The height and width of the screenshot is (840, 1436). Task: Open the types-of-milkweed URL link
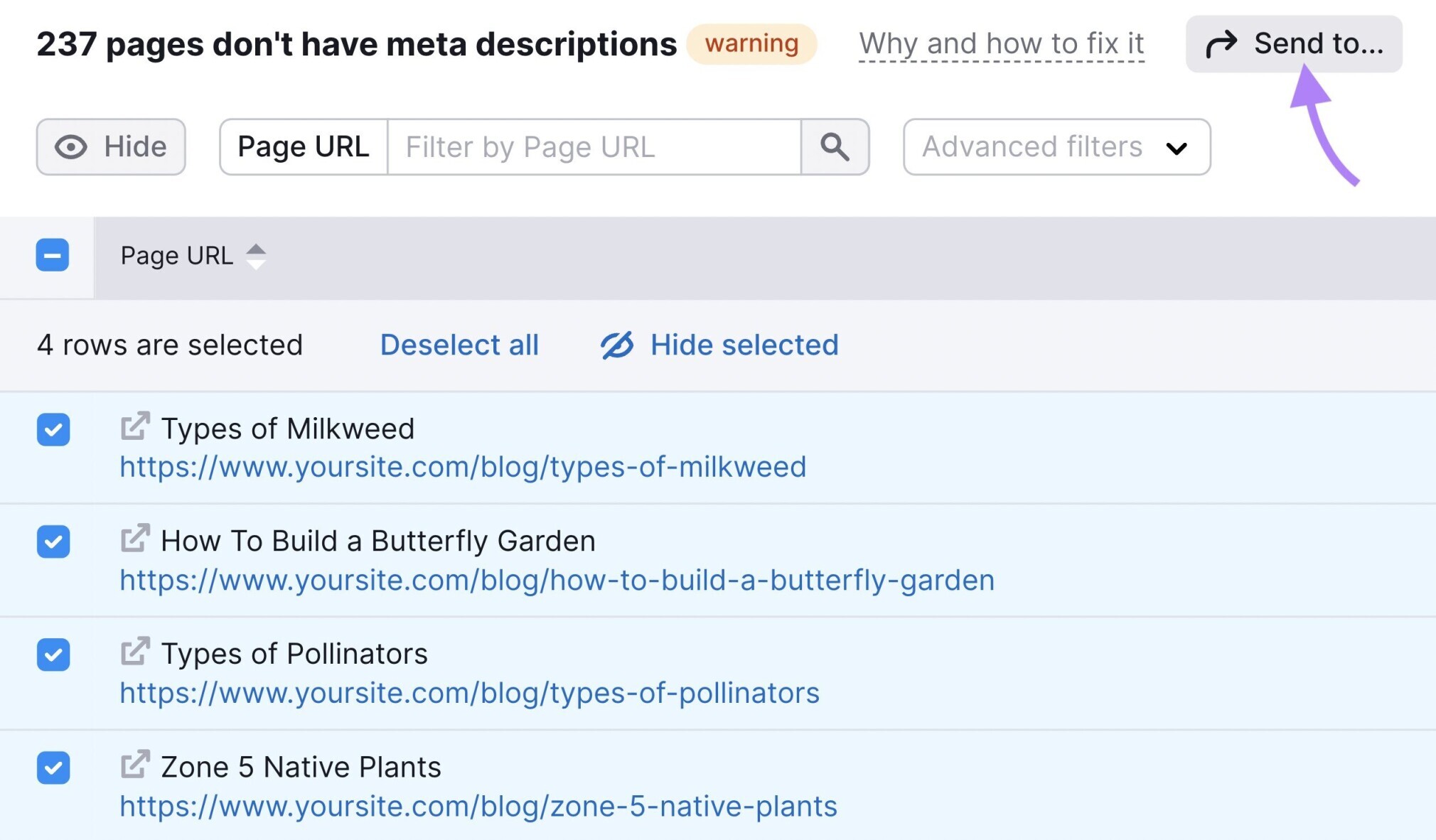463,467
